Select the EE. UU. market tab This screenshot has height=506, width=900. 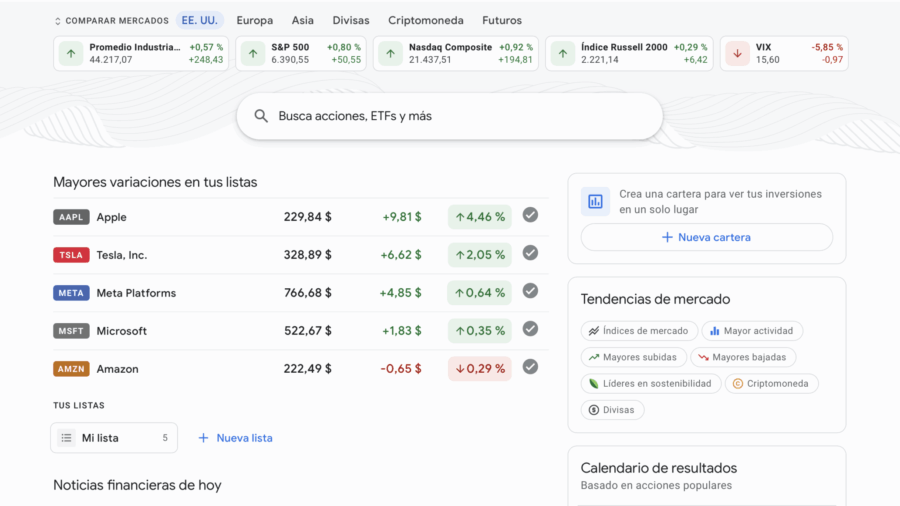coord(199,21)
